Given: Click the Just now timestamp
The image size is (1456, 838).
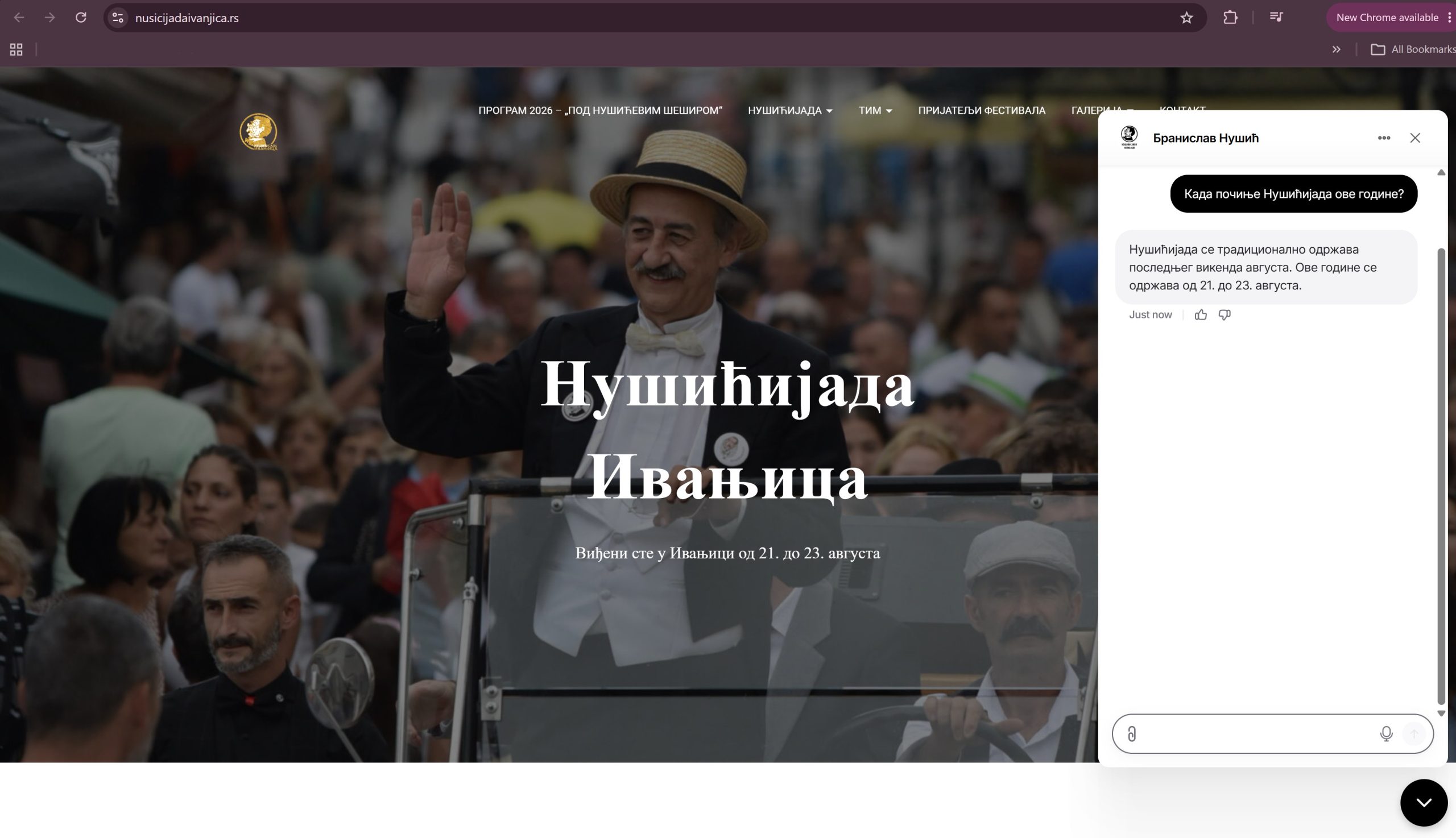Looking at the screenshot, I should (1149, 315).
